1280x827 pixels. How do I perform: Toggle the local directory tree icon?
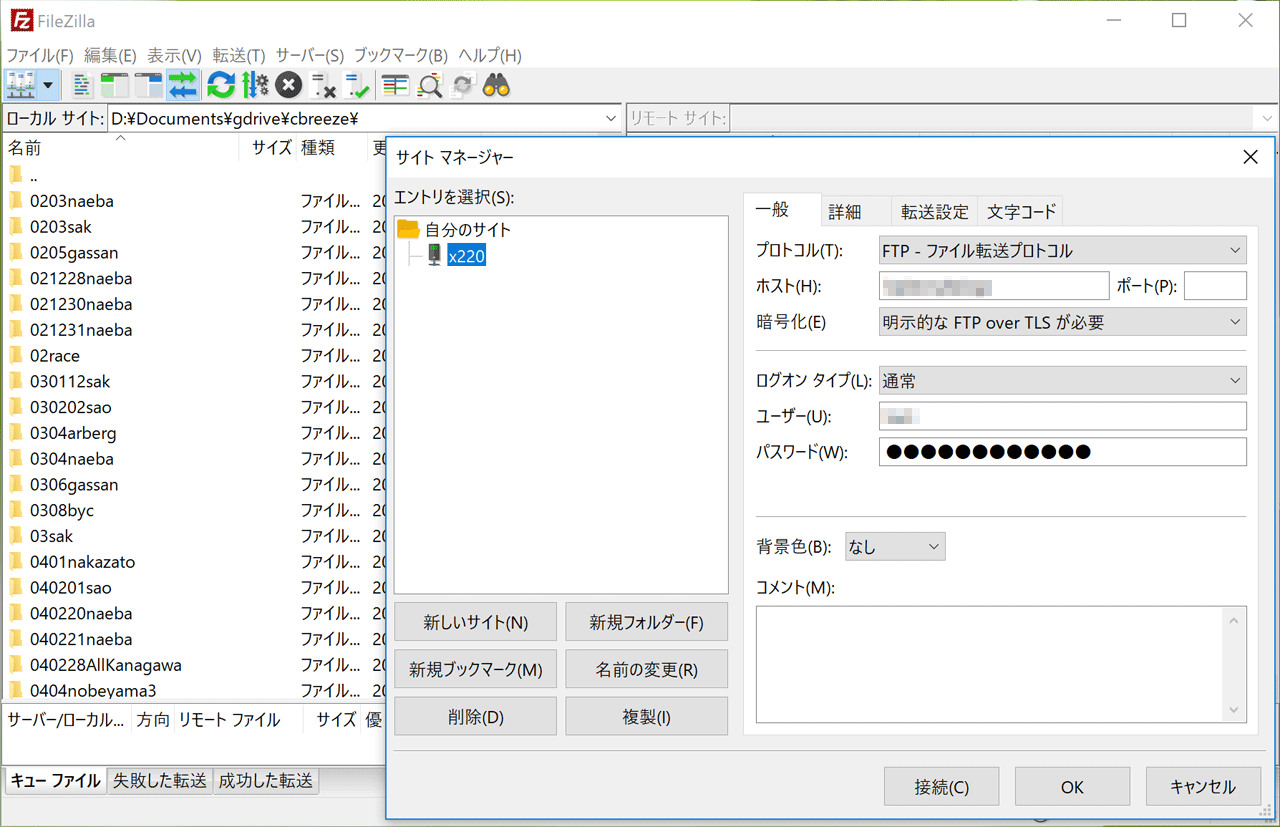[115, 86]
